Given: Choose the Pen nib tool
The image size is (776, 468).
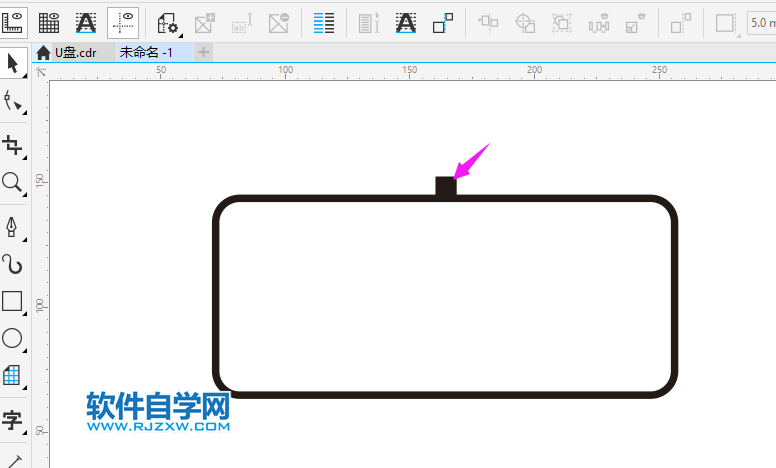Looking at the screenshot, I should point(12,226).
